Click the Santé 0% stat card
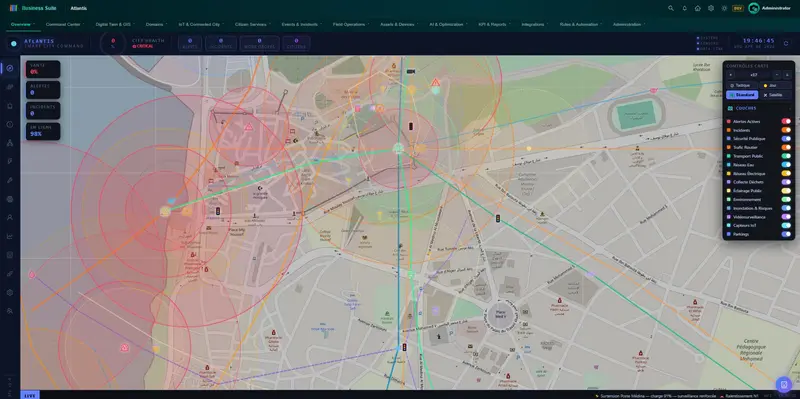Image resolution: width=800 pixels, height=399 pixels. [43, 69]
